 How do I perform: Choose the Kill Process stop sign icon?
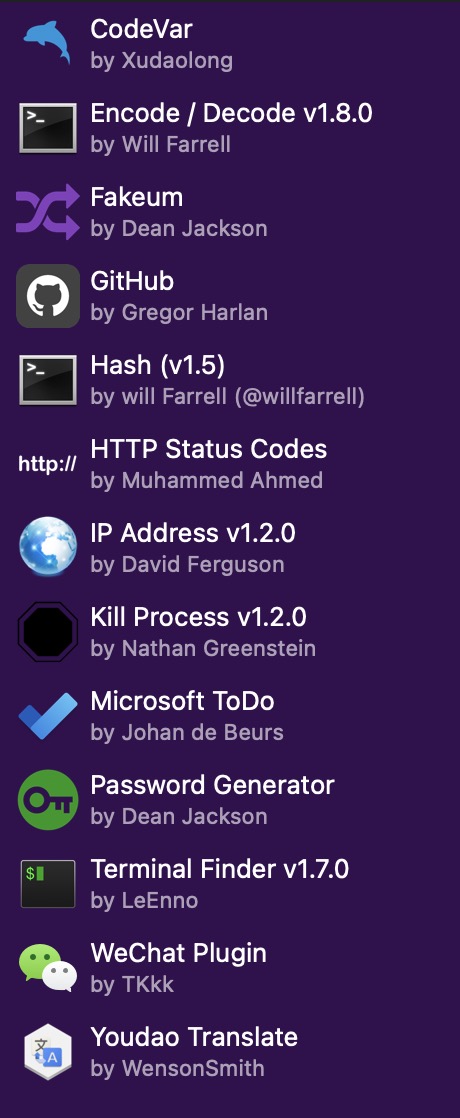(x=48, y=632)
